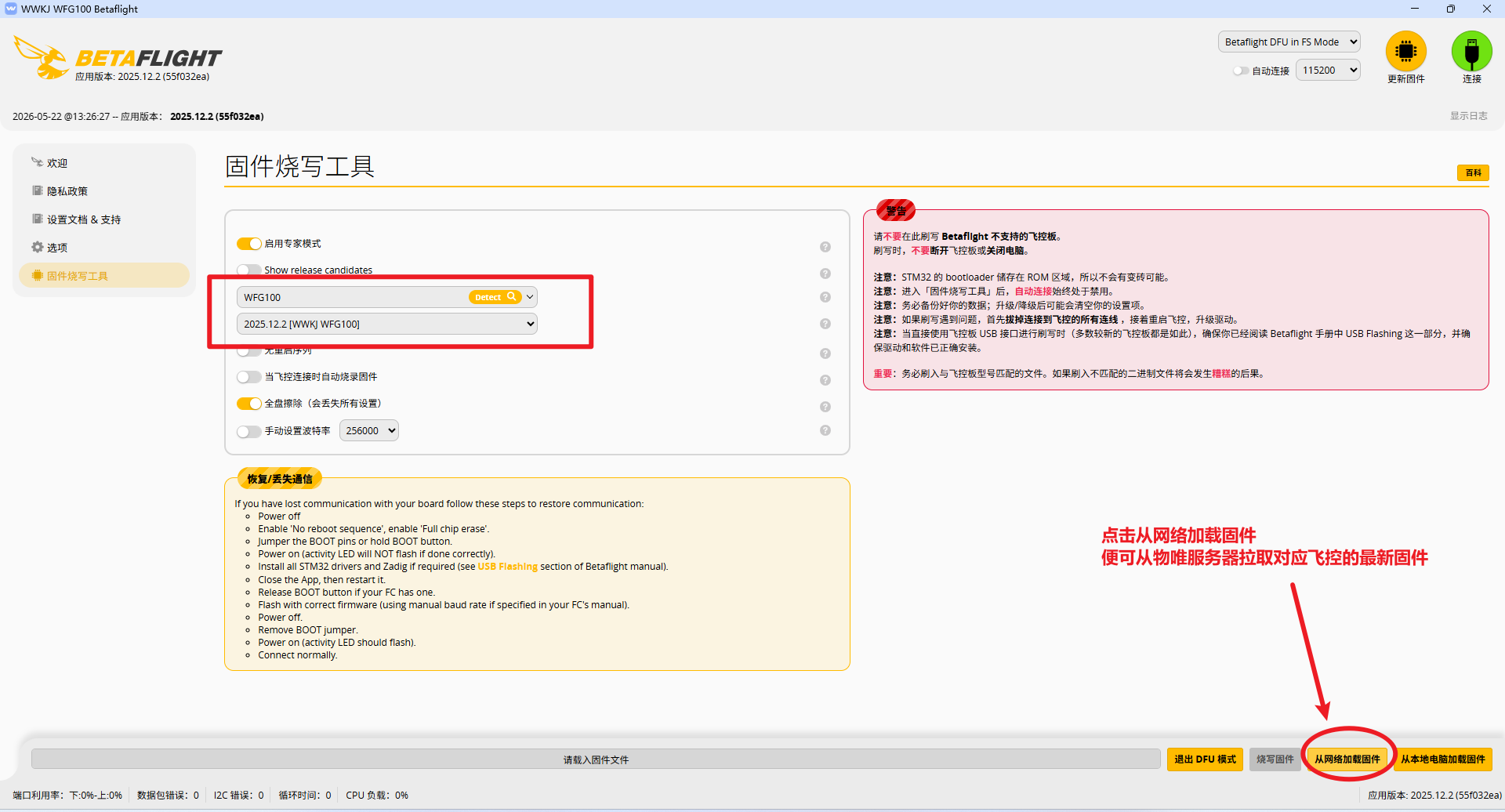Screen dimensions: 1505x812
Task: Click the 循环时间: 0 status entry
Action: [x=305, y=796]
